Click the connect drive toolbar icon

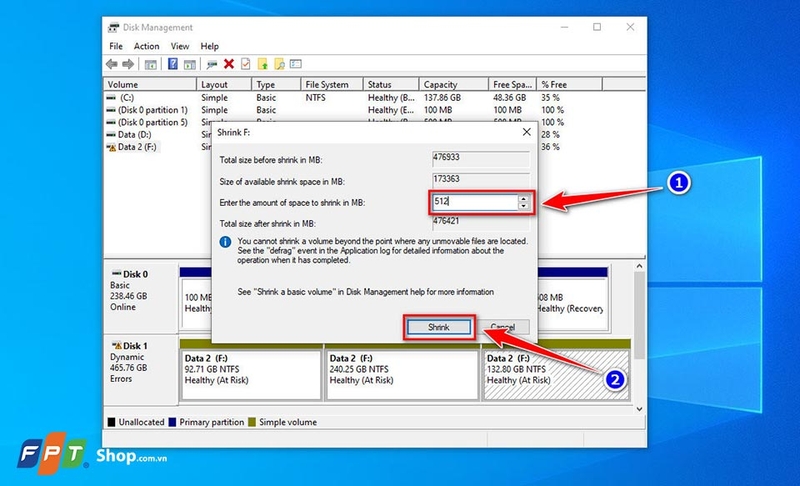pyautogui.click(x=212, y=64)
